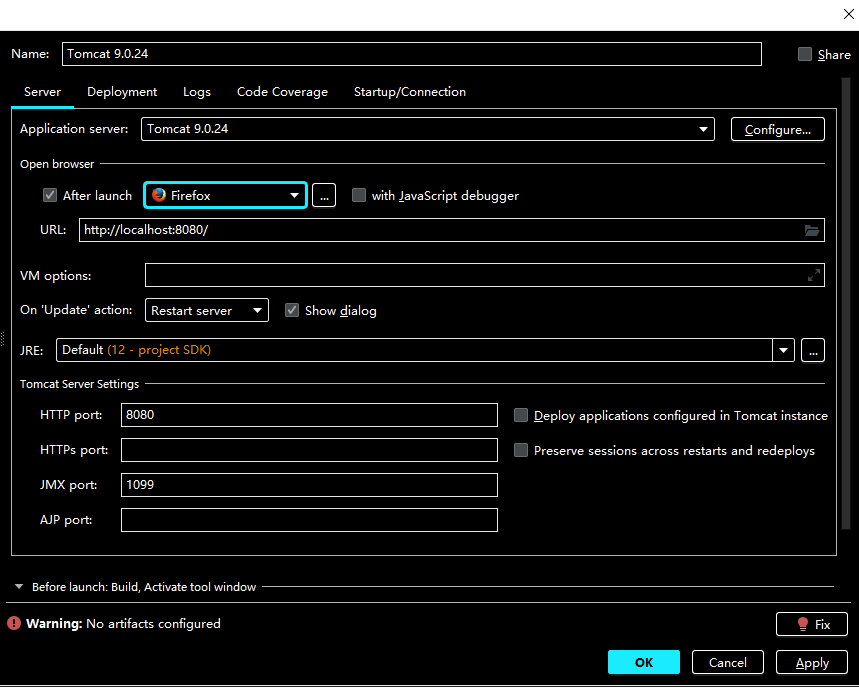This screenshot has height=687, width=859.
Task: Uncheck the Show dialog checkbox
Action: [x=292, y=311]
